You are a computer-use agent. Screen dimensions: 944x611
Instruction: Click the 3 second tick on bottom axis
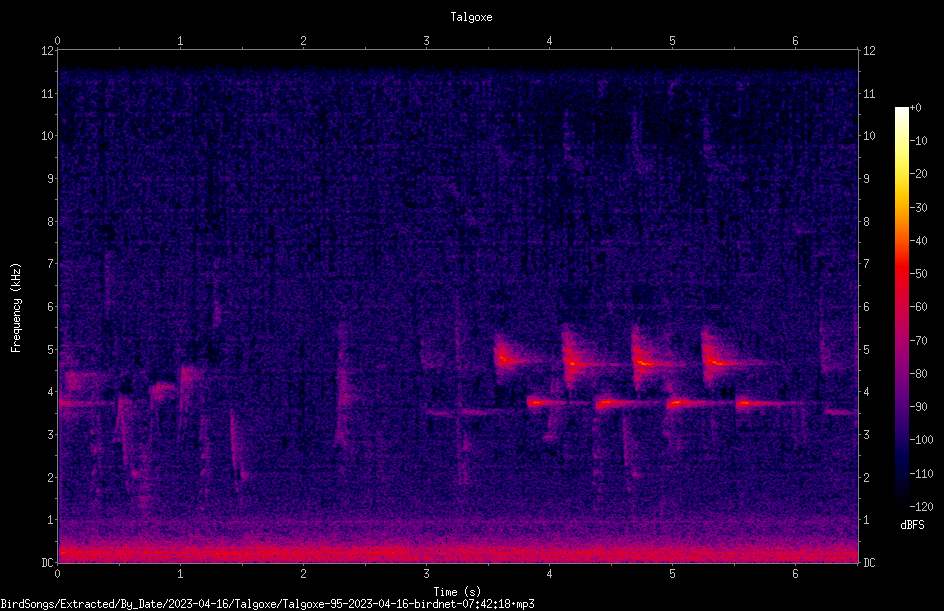[x=426, y=574]
